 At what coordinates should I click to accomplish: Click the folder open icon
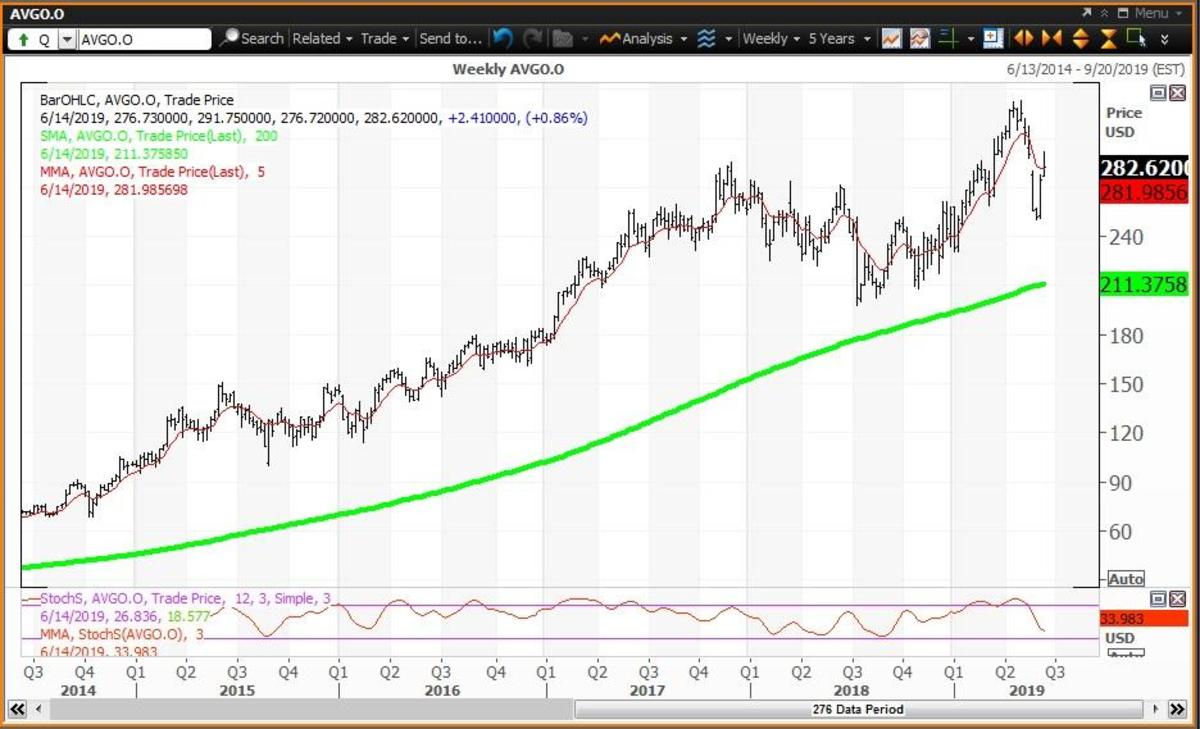(562, 39)
